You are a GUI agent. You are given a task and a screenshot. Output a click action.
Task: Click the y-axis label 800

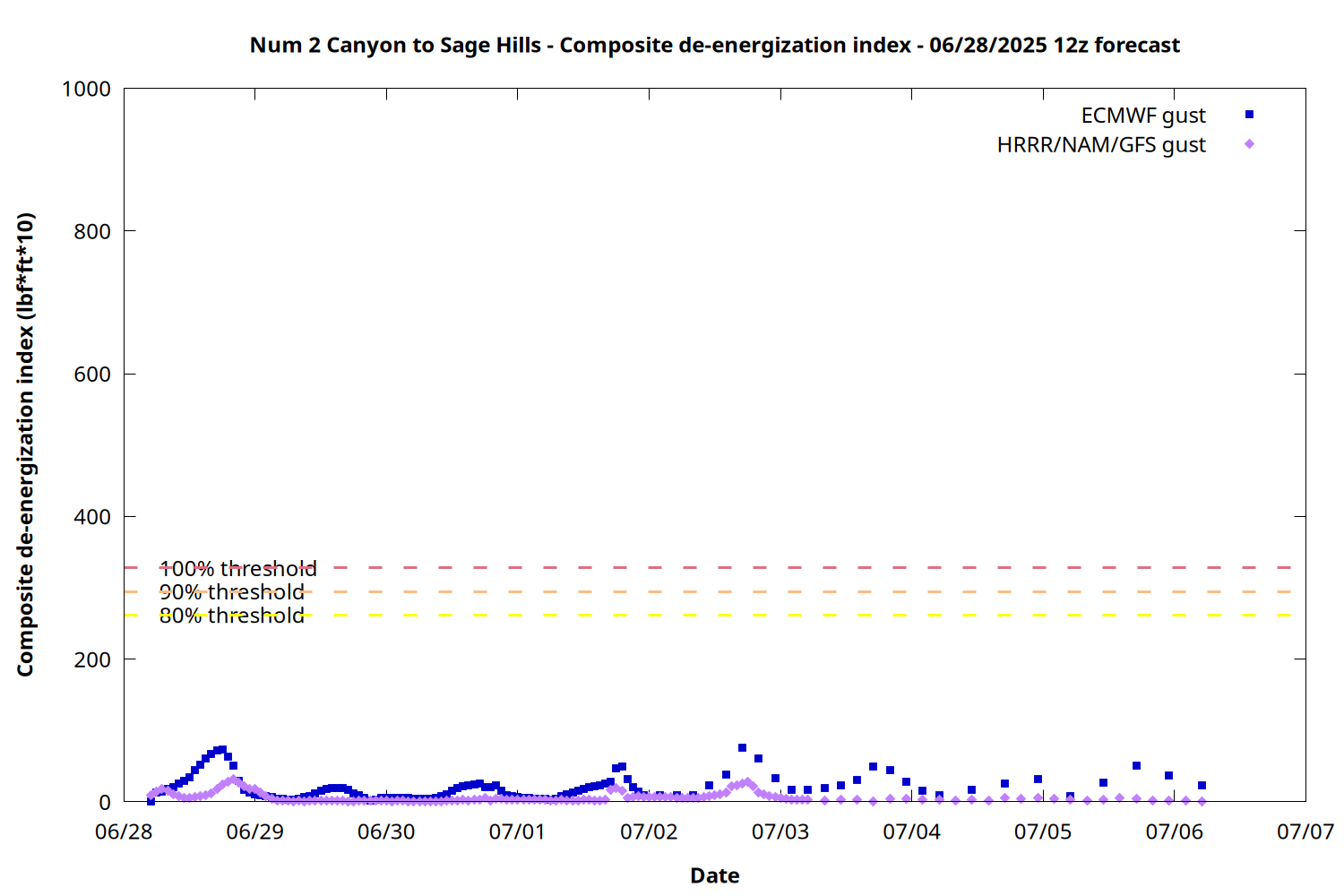pos(92,232)
